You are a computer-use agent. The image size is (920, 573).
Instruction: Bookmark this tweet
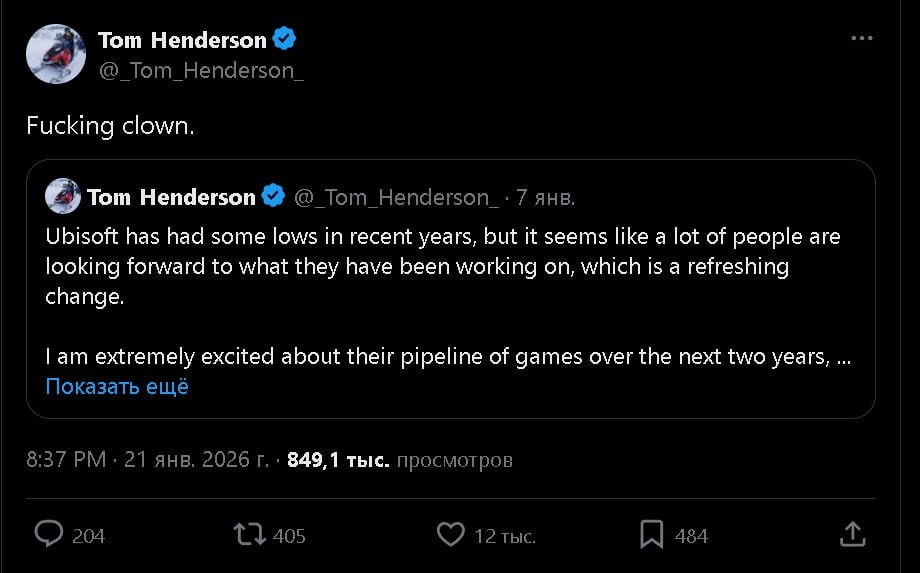(x=652, y=535)
